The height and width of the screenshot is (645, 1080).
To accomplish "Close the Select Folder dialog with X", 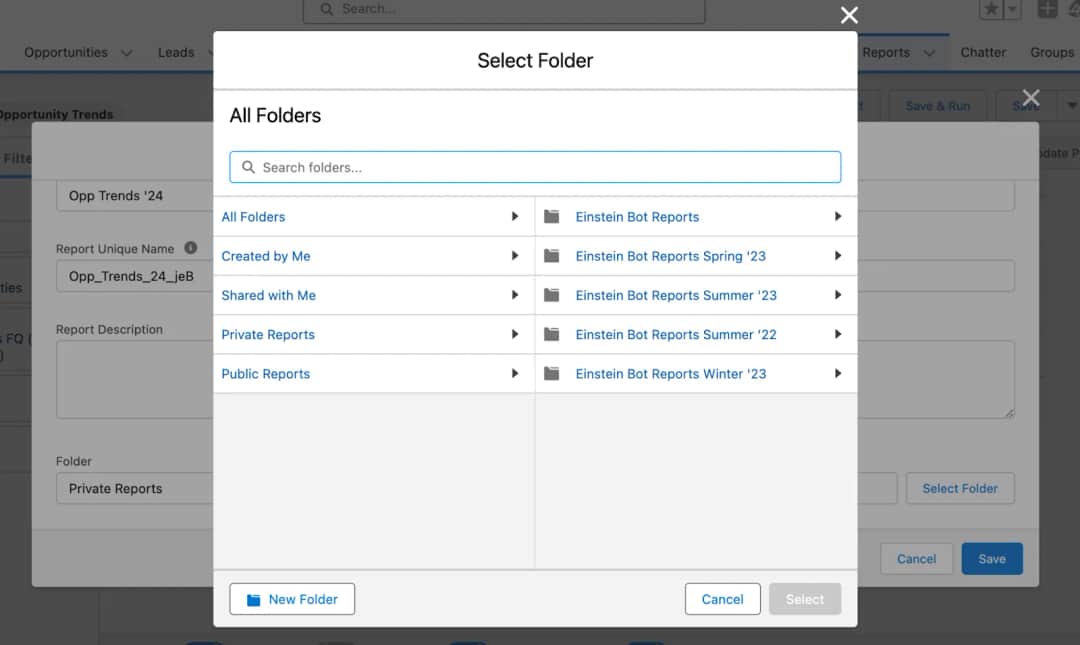I will (849, 15).
